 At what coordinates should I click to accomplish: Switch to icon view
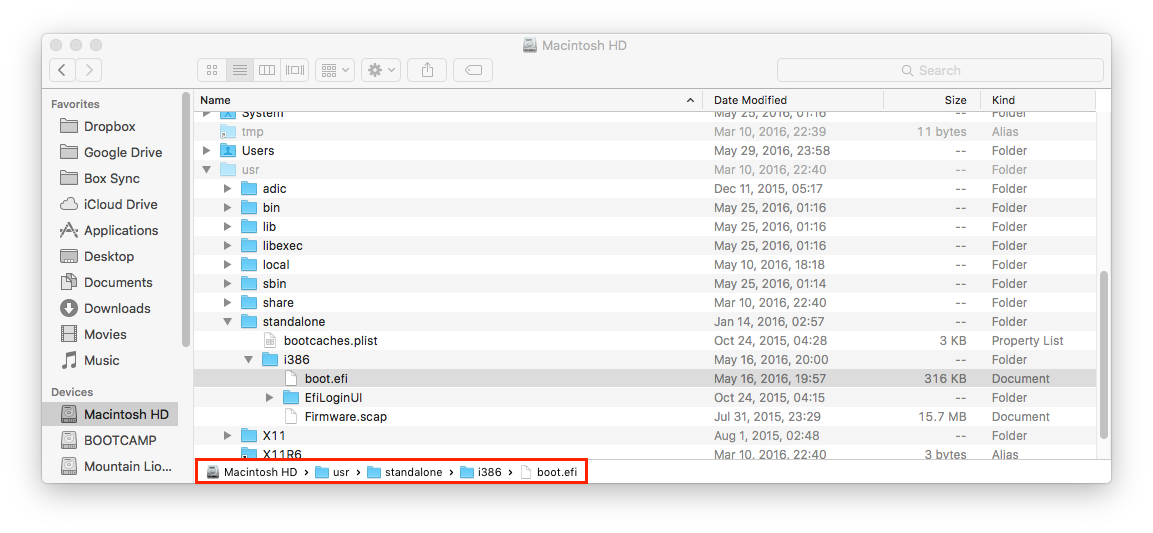(x=212, y=70)
